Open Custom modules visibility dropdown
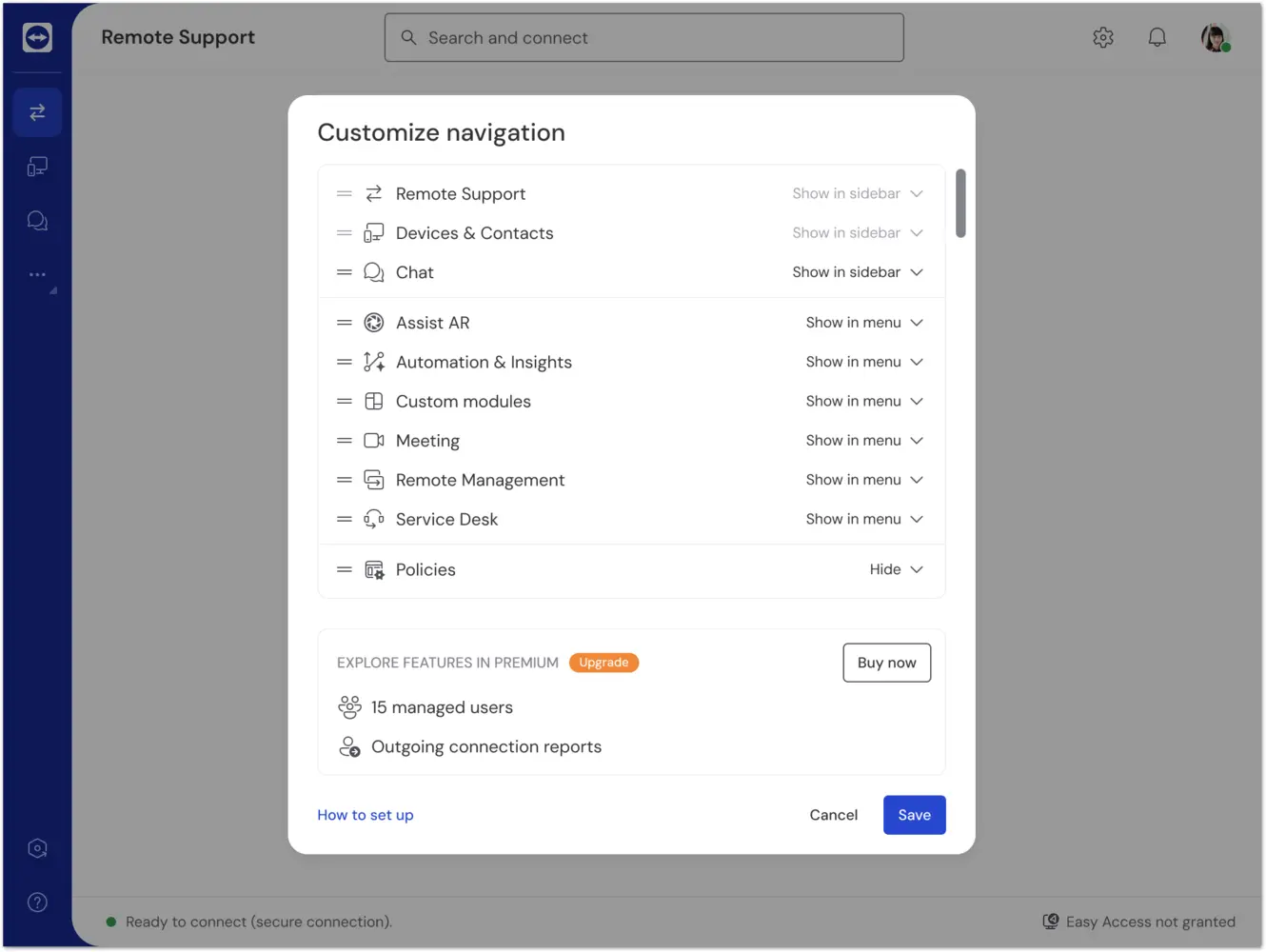 pyautogui.click(x=864, y=402)
